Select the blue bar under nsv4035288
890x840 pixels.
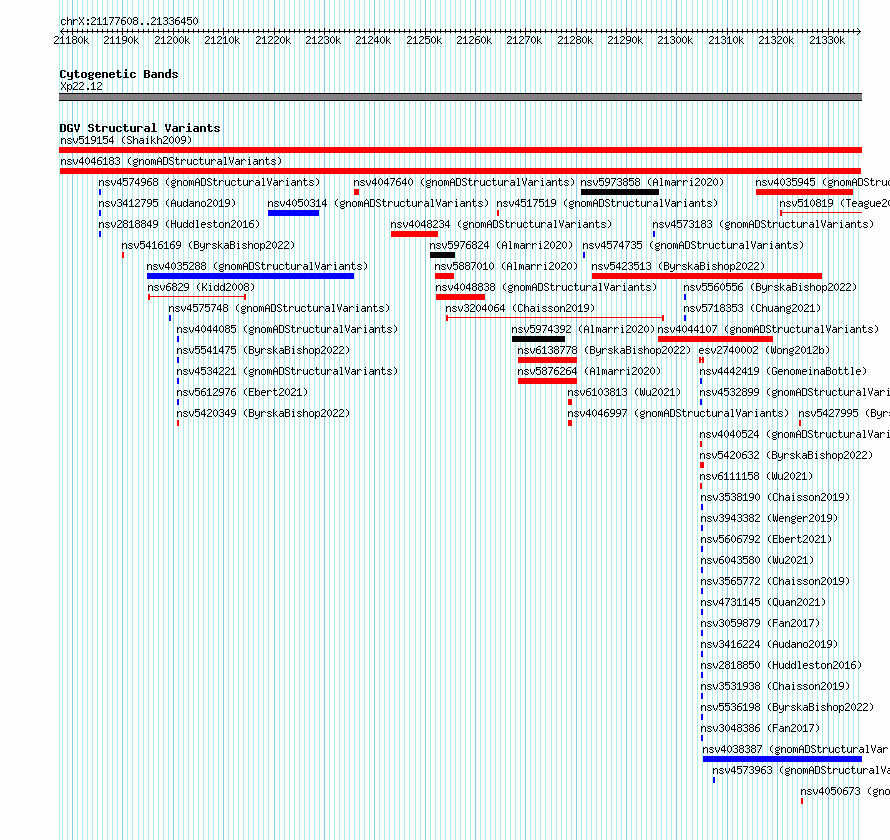[x=250, y=276]
